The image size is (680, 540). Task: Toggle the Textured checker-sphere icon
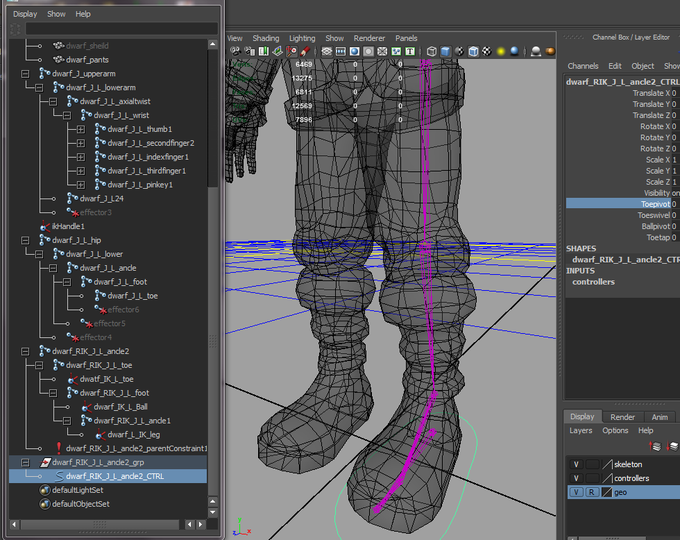coord(487,52)
